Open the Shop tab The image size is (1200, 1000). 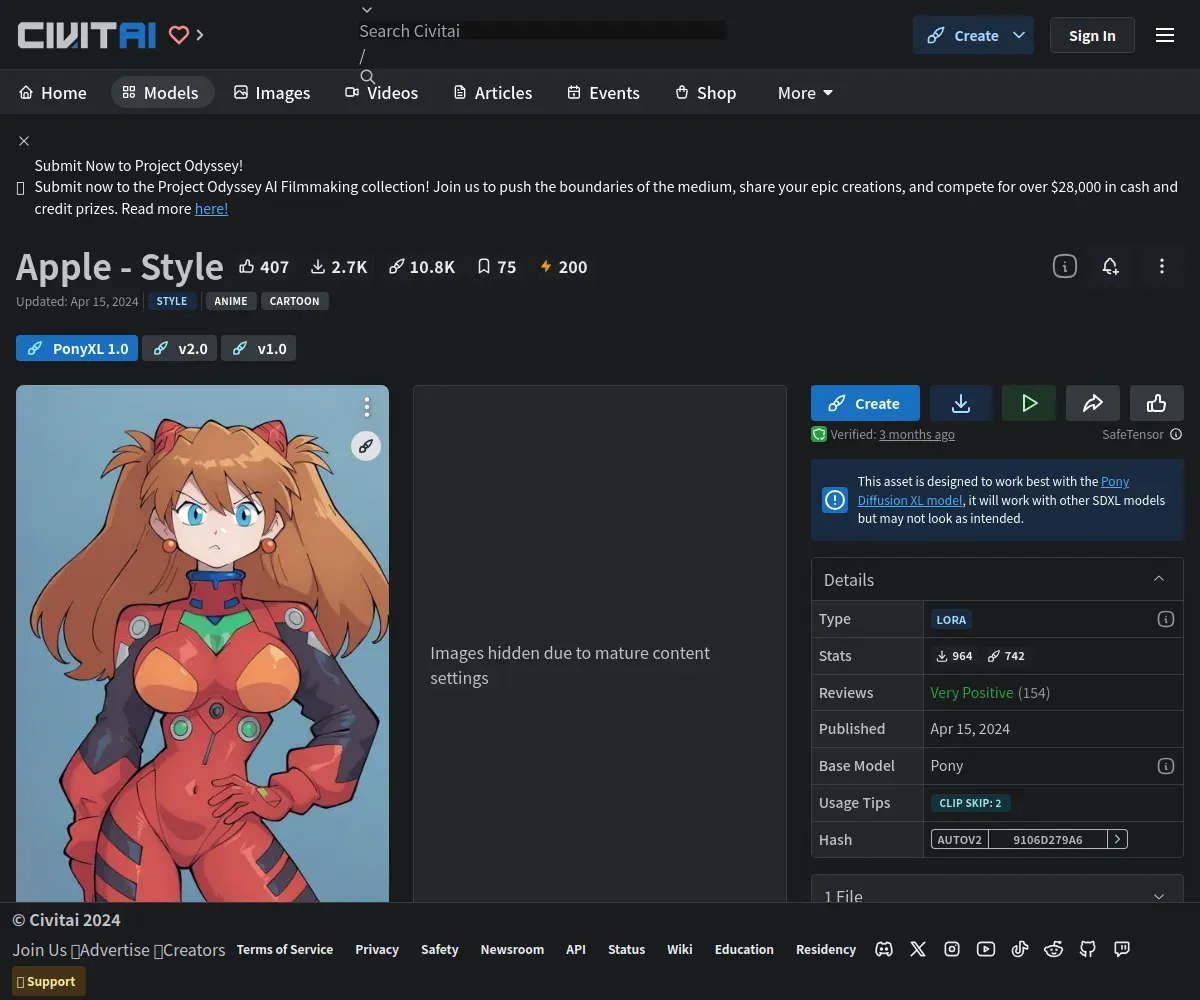pos(706,93)
